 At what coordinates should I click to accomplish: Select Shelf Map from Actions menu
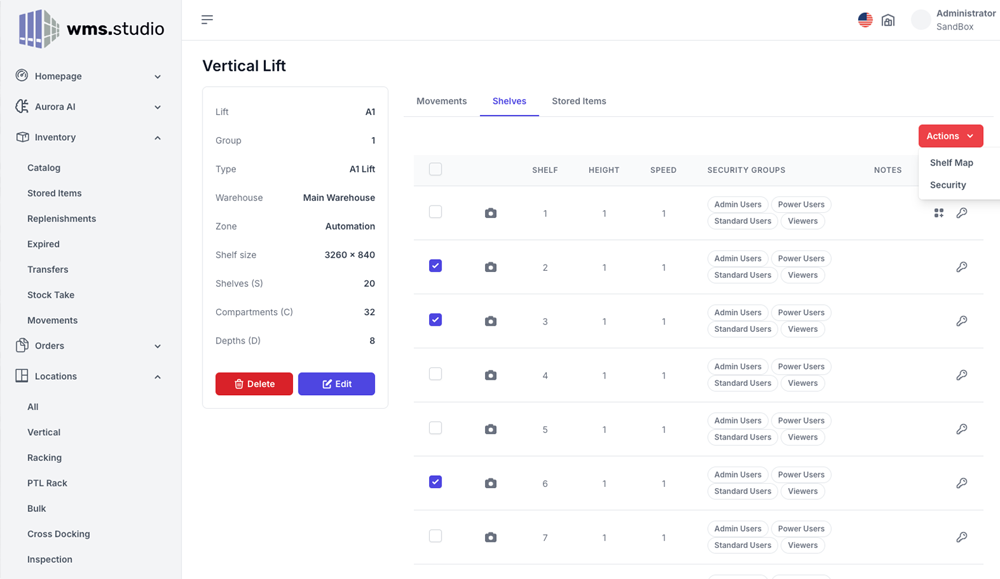pos(951,163)
